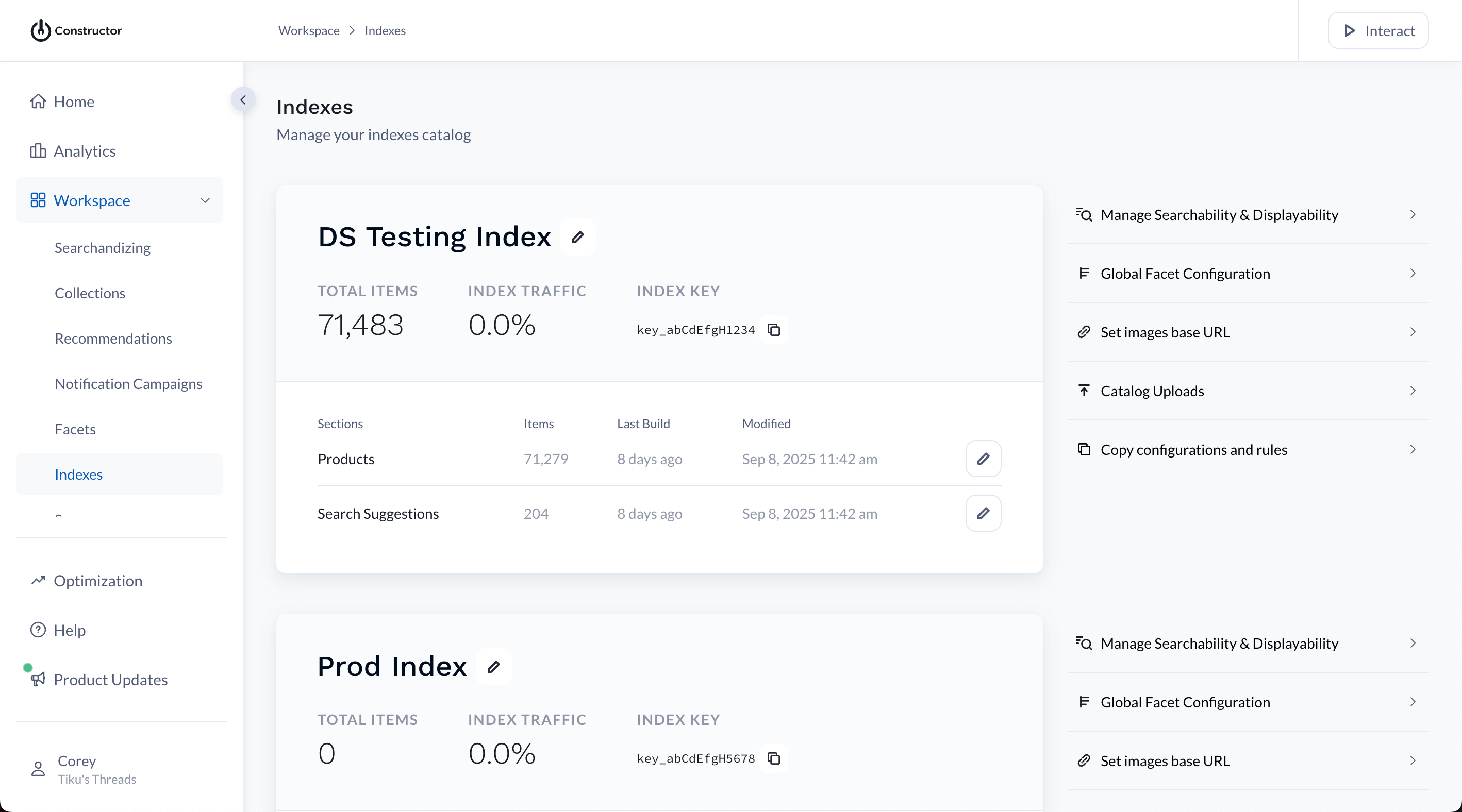Open Collections in the sidebar
This screenshot has height=812, width=1462.
pos(90,293)
